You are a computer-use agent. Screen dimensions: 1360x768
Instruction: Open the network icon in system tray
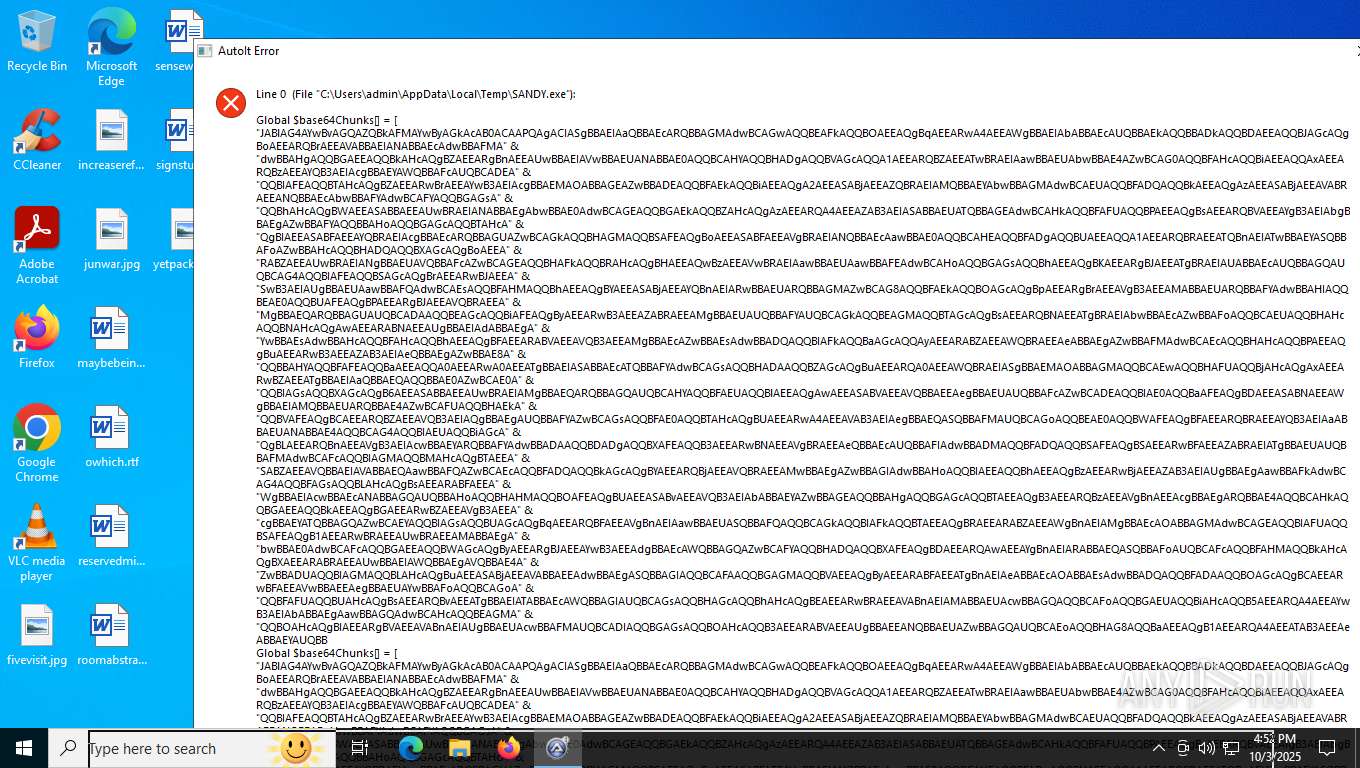point(1231,748)
